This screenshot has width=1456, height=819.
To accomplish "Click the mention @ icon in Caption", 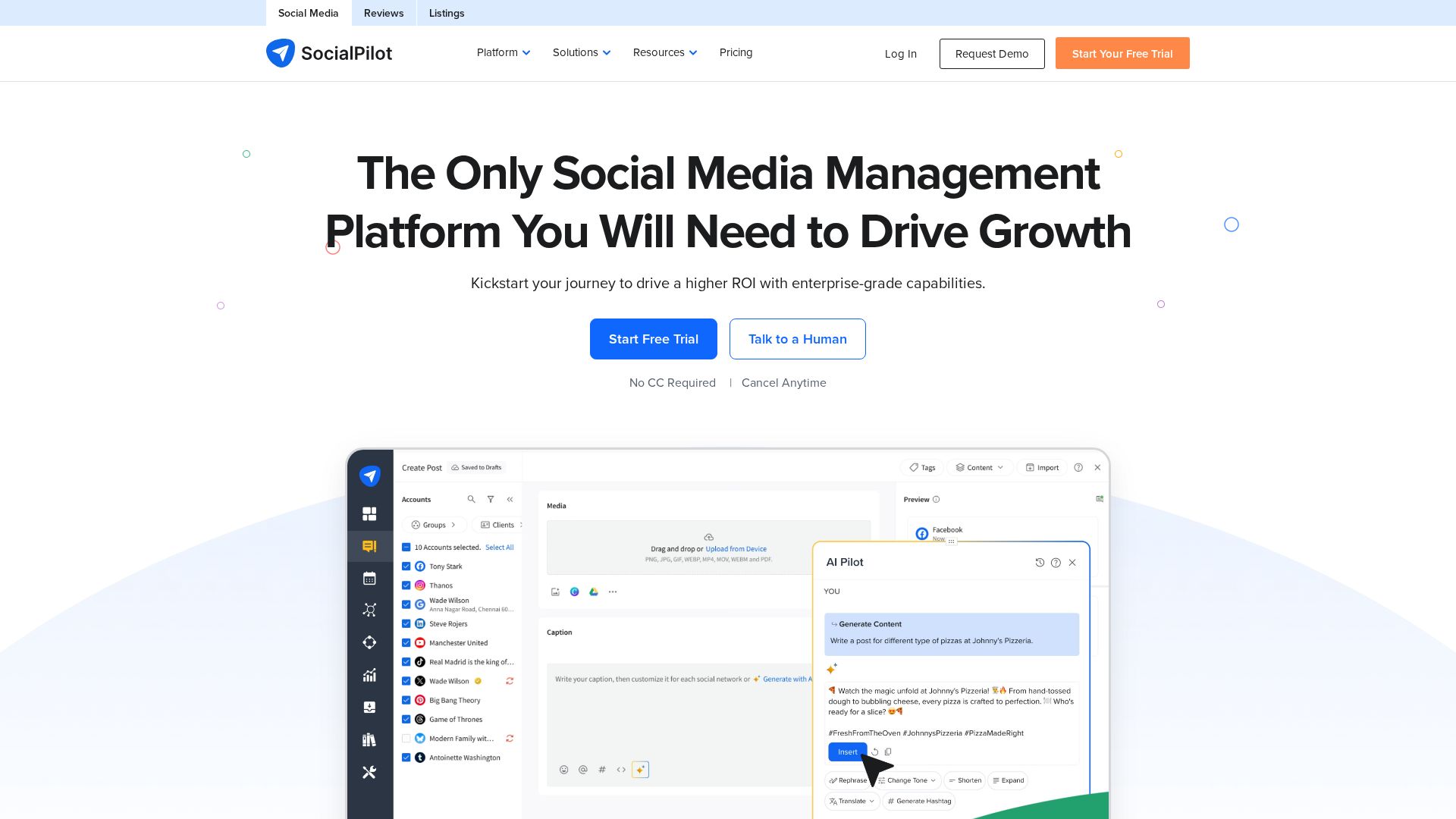I will (582, 770).
